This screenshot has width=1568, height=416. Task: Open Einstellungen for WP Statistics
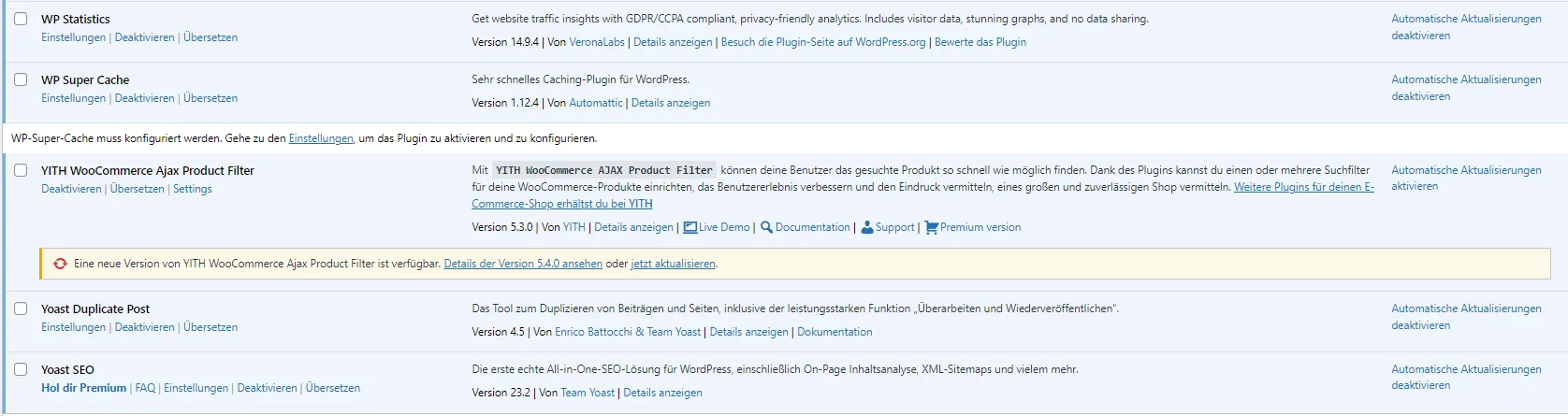click(x=73, y=37)
